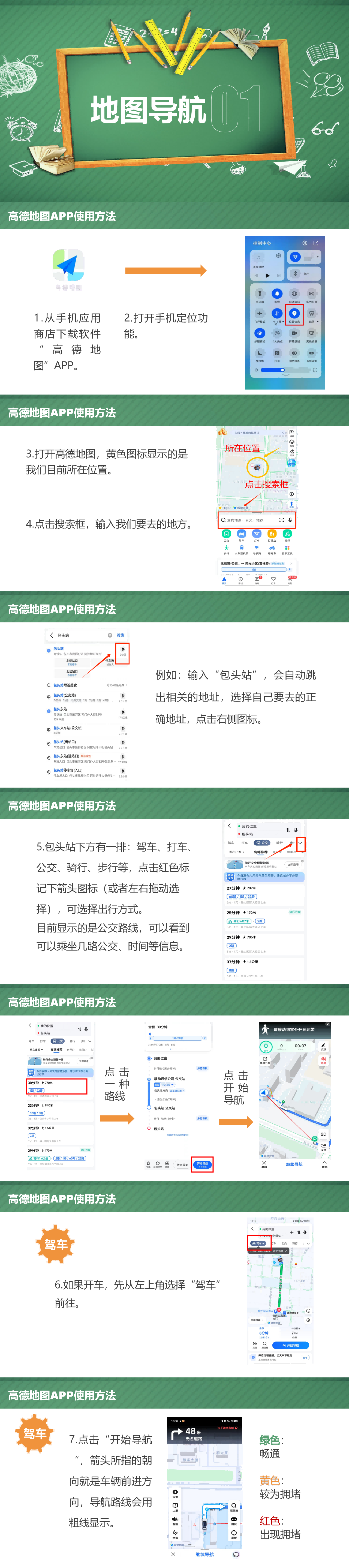Go back from the 包头站 search page
The width and height of the screenshot is (349, 1568).
point(52,635)
